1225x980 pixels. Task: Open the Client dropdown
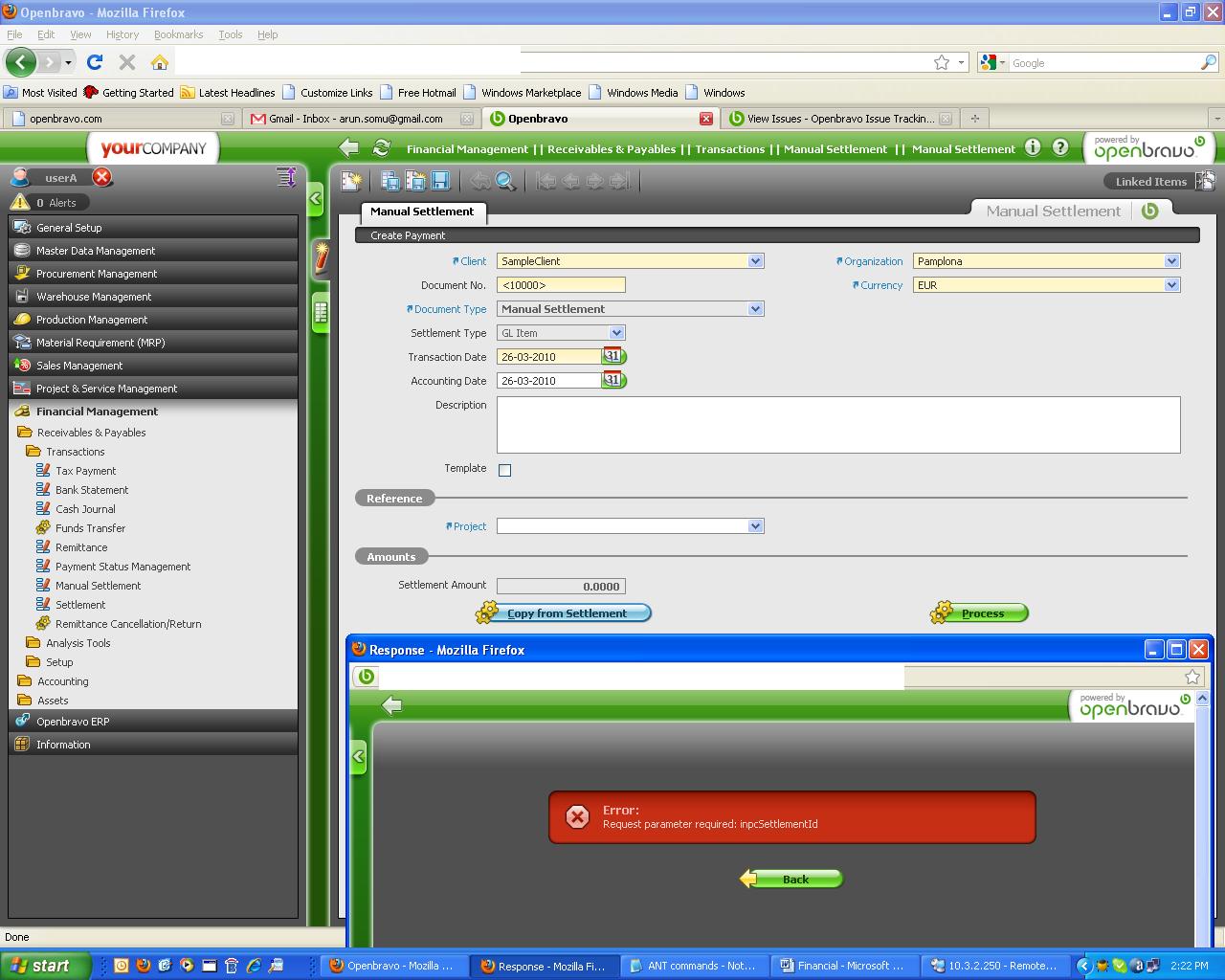[x=755, y=260]
